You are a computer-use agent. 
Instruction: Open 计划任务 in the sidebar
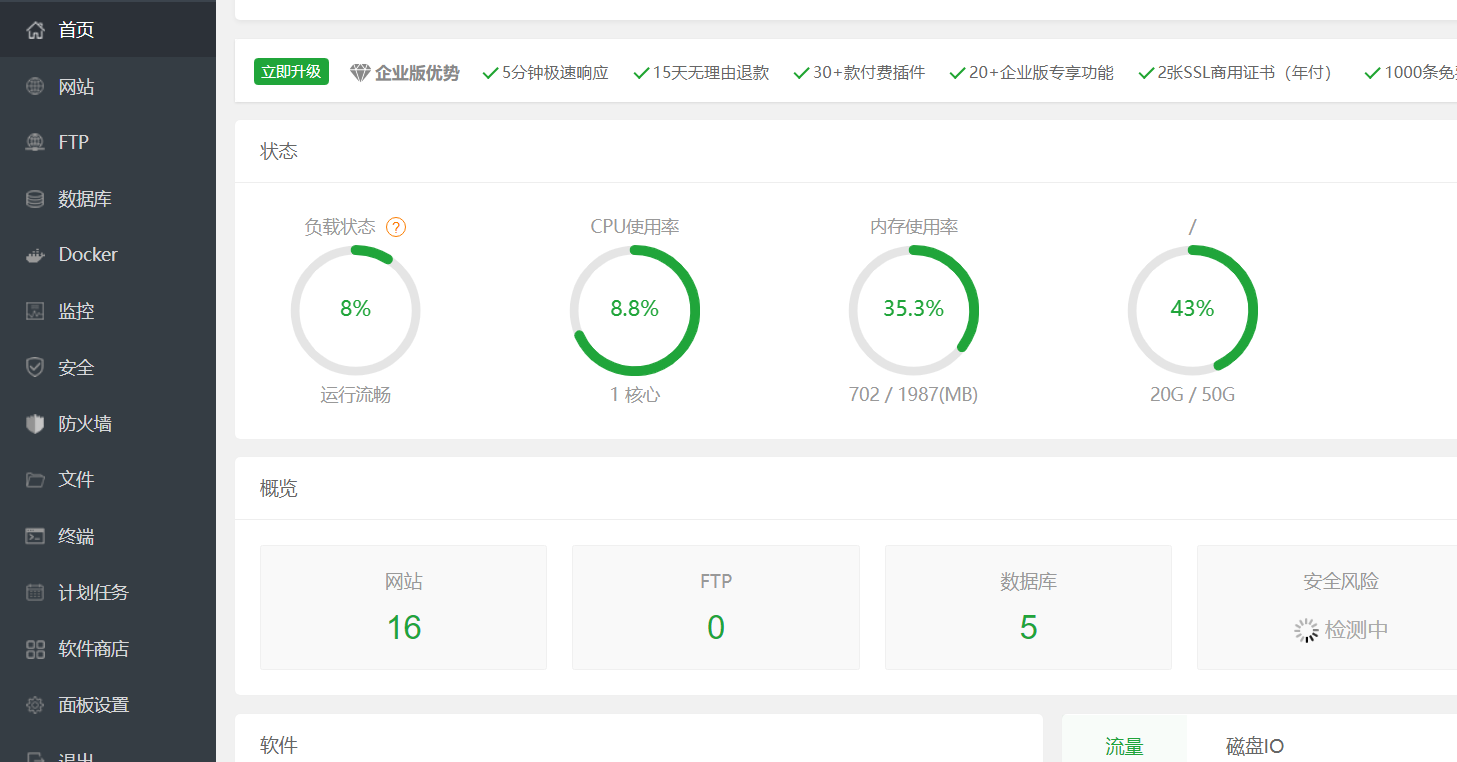[93, 593]
